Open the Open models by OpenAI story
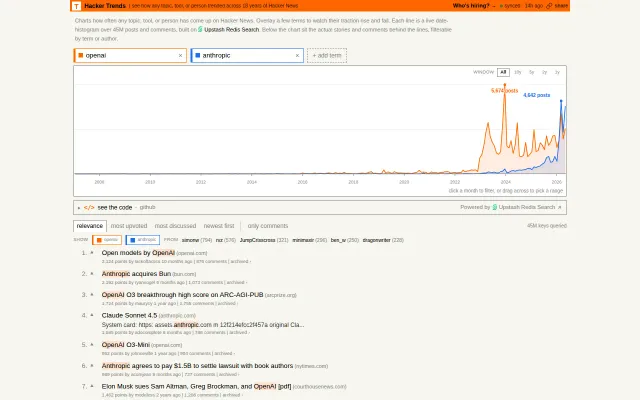This screenshot has height=400, width=640. tap(138, 253)
